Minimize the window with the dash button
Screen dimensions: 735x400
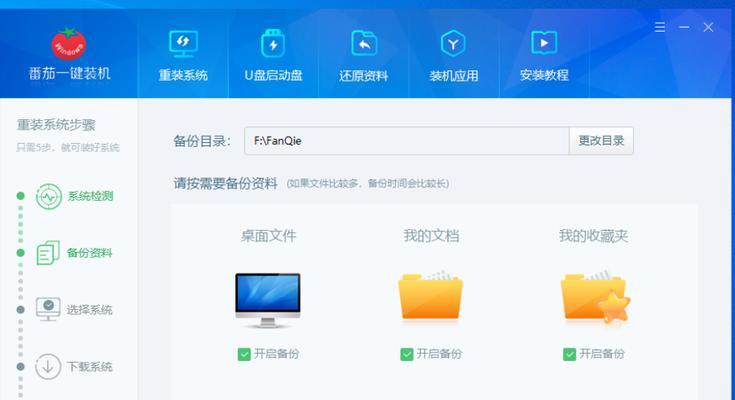684,27
